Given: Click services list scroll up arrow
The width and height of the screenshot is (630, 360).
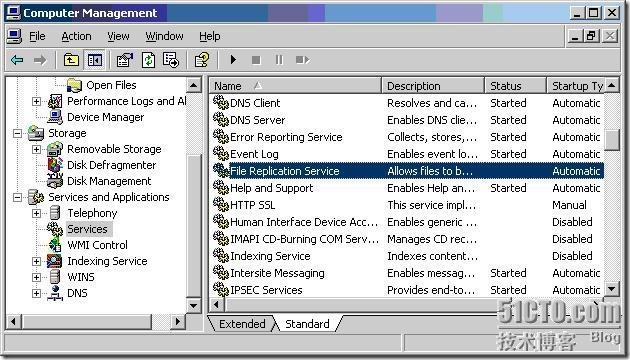Looking at the screenshot, I should (612, 85).
